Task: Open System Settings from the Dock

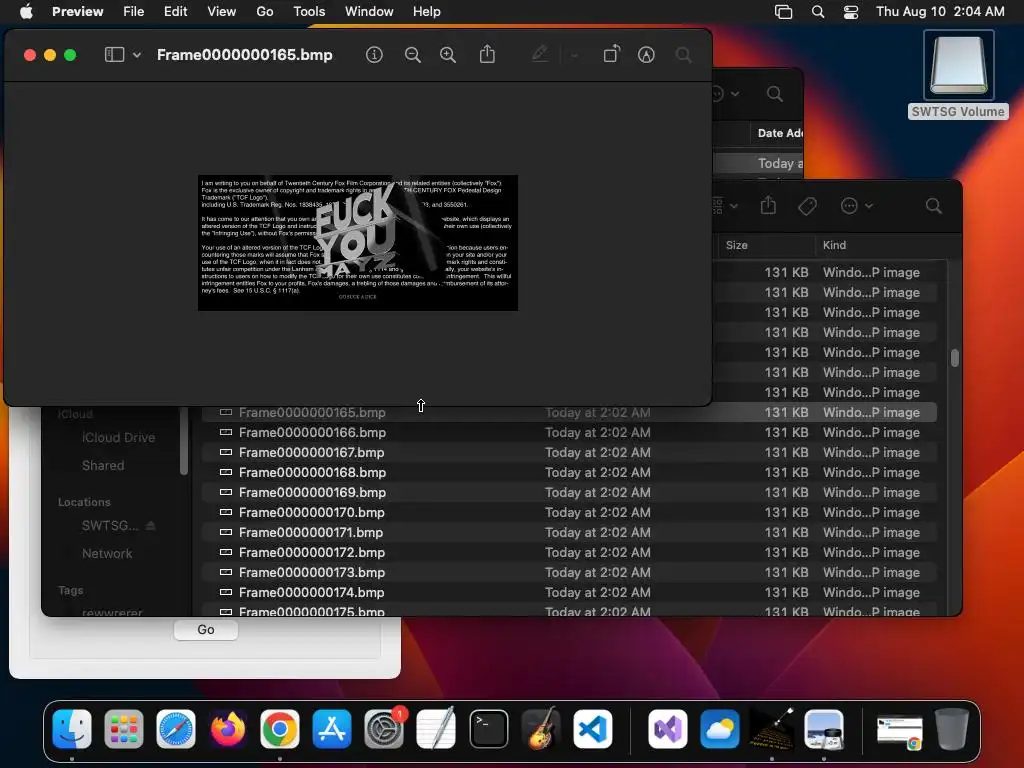Action: pos(384,729)
